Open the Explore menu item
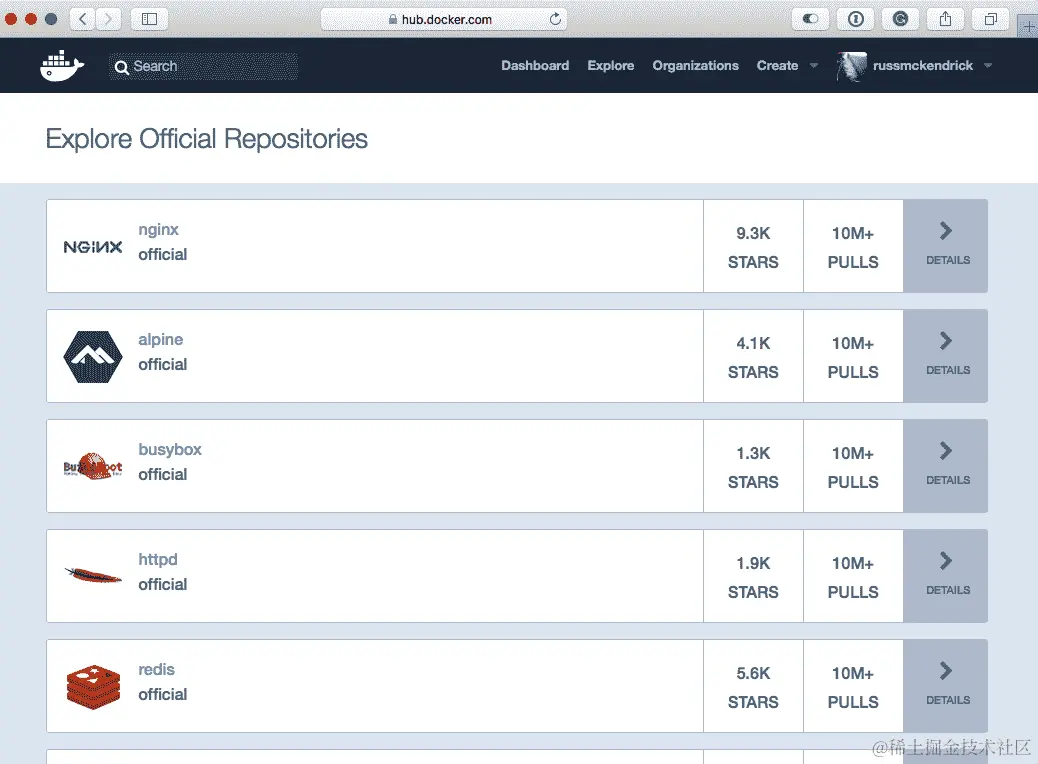This screenshot has width=1038, height=764. [610, 66]
